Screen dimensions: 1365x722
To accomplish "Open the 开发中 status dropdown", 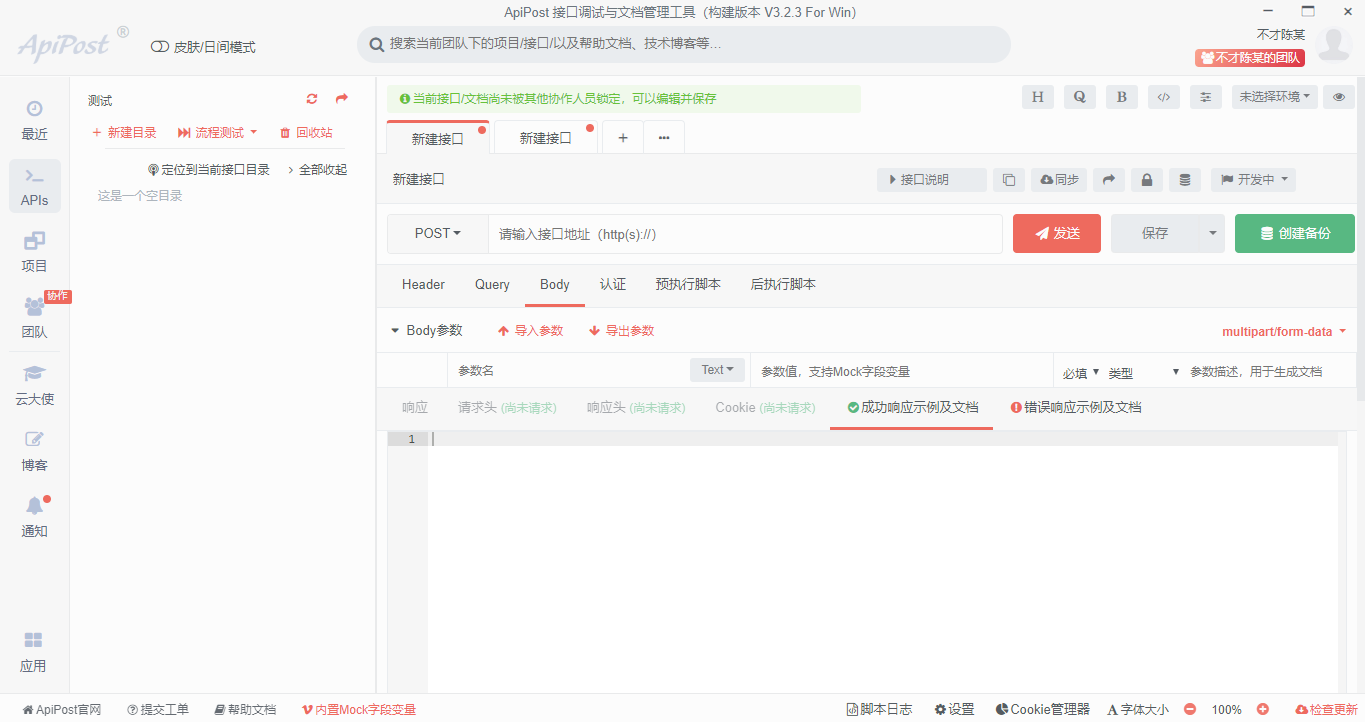I will pyautogui.click(x=1253, y=180).
